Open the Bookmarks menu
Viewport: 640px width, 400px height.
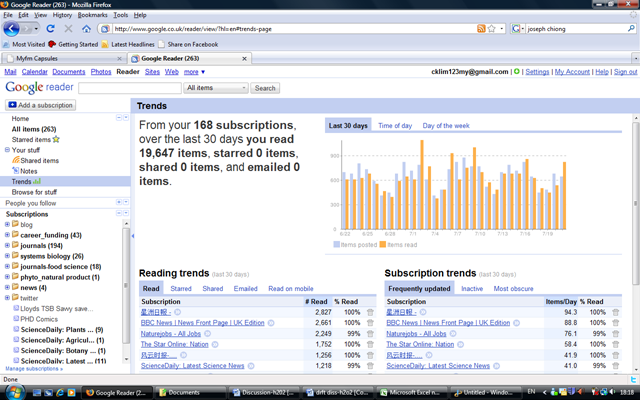tap(92, 15)
